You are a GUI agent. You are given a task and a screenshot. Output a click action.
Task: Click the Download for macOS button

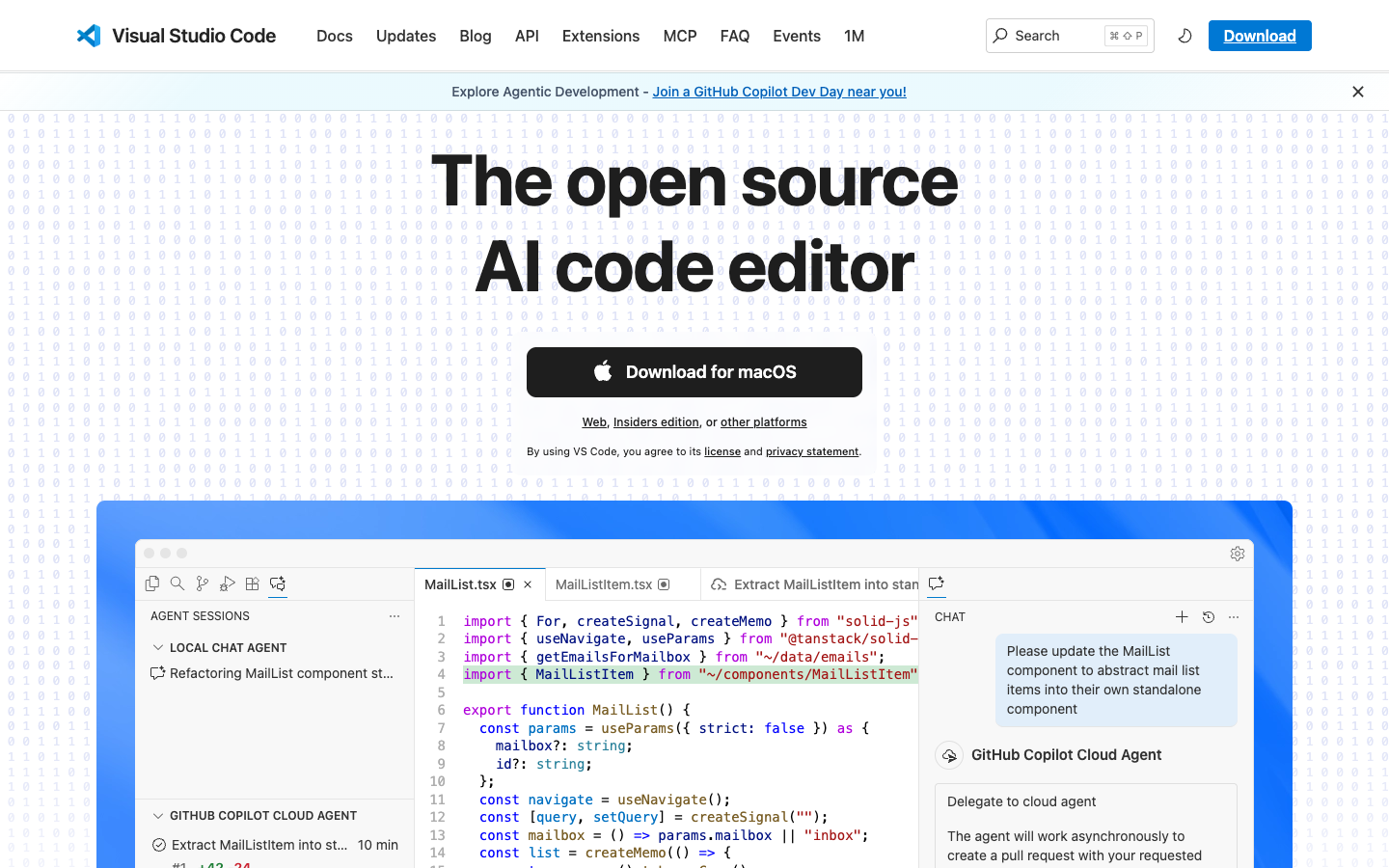click(x=694, y=372)
